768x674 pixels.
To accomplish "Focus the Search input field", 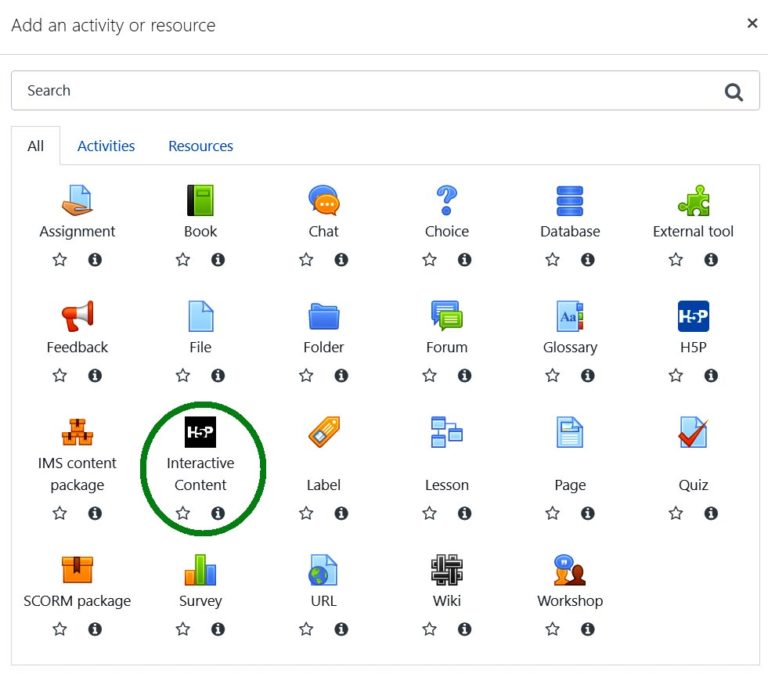I will tap(360, 91).
